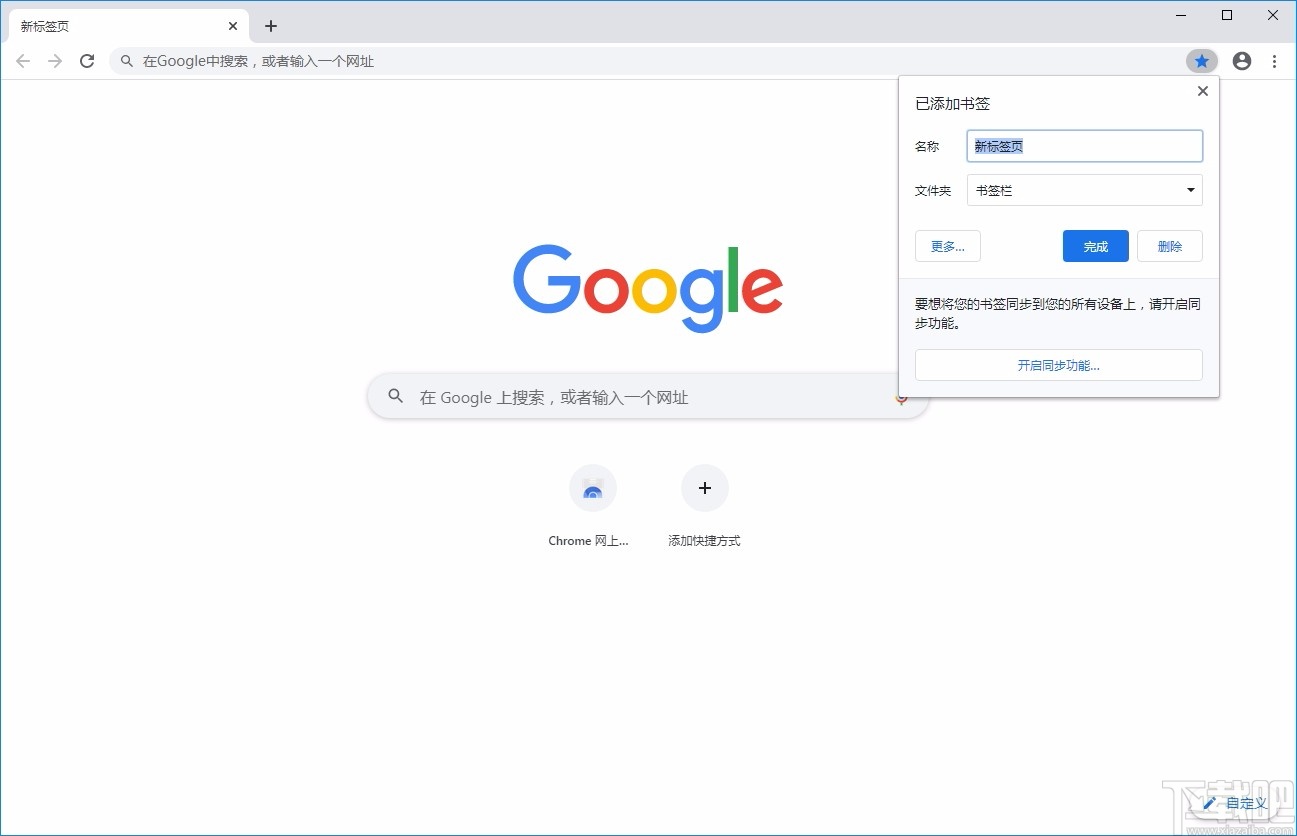Open the Chrome 网上应用店 shortcut
The width and height of the screenshot is (1297, 836).
click(x=593, y=488)
